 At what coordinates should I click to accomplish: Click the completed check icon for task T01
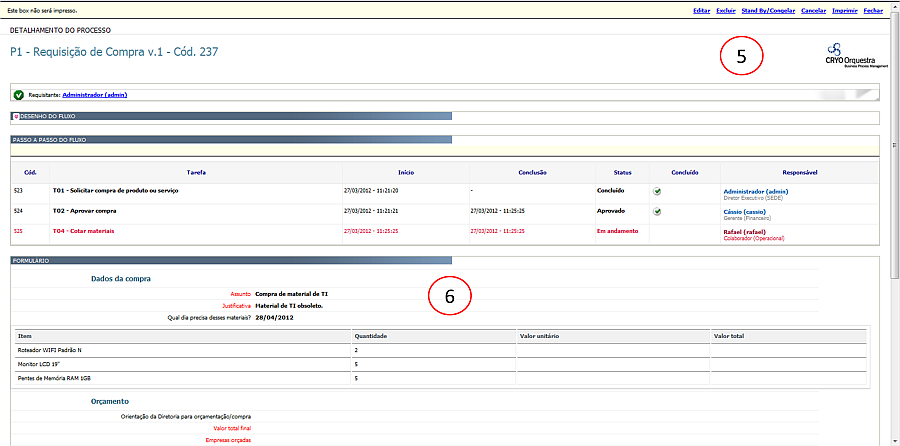[x=657, y=190]
